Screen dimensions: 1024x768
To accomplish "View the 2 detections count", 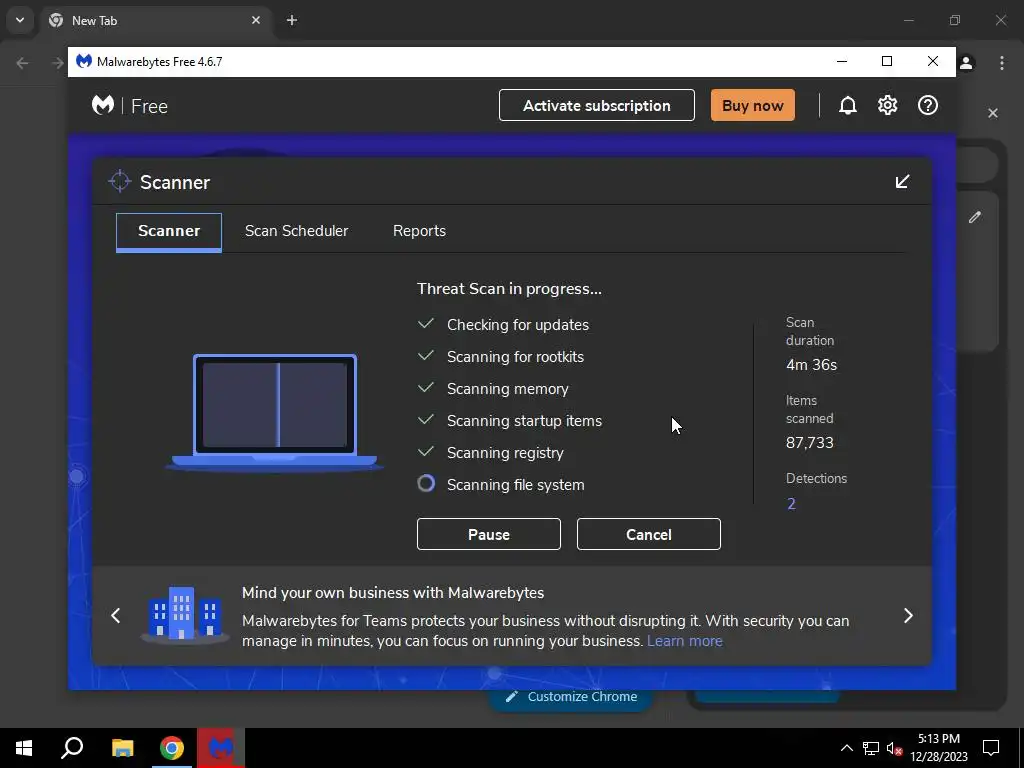I will point(792,504).
